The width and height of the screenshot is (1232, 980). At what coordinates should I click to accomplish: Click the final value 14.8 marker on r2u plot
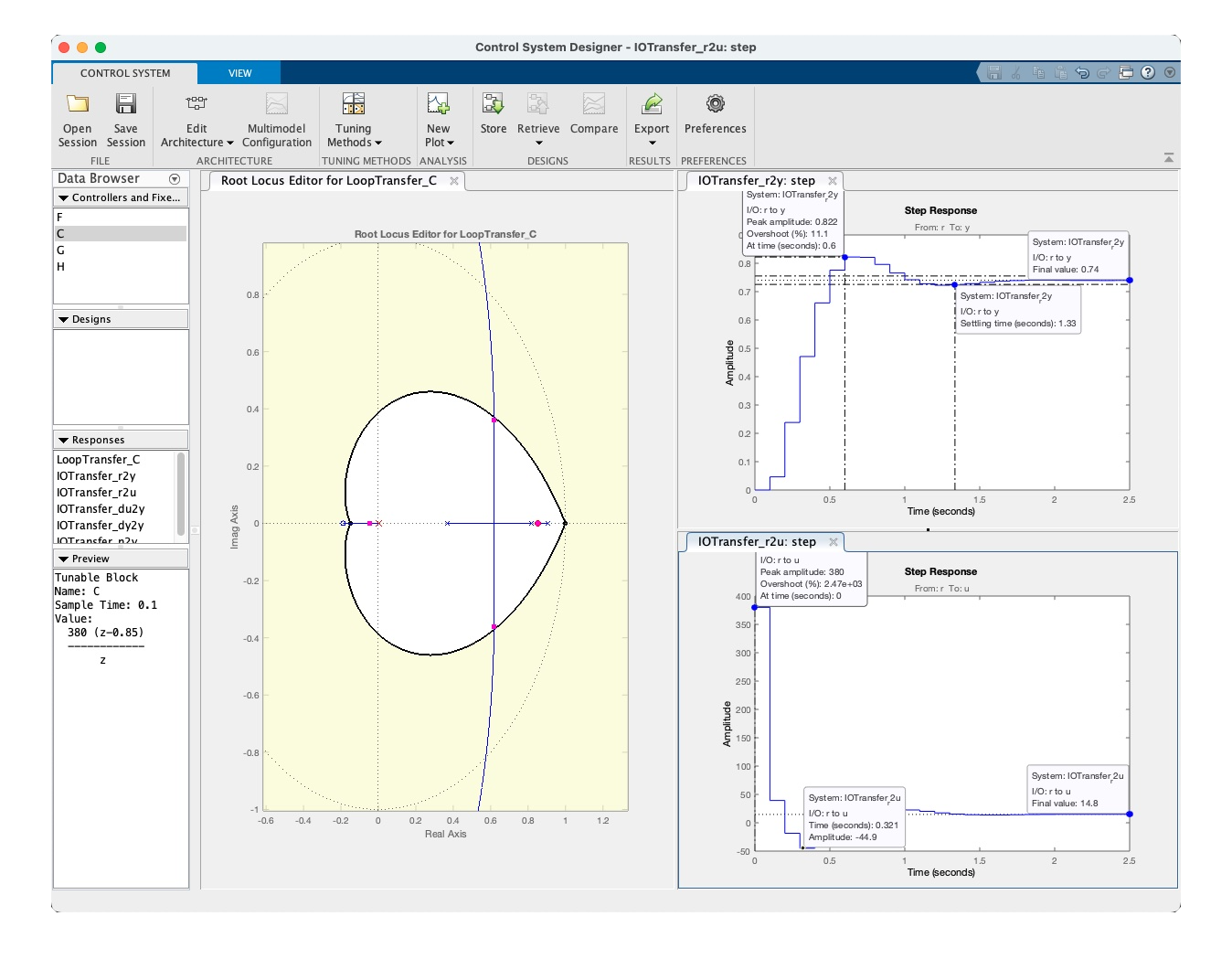[x=1130, y=814]
